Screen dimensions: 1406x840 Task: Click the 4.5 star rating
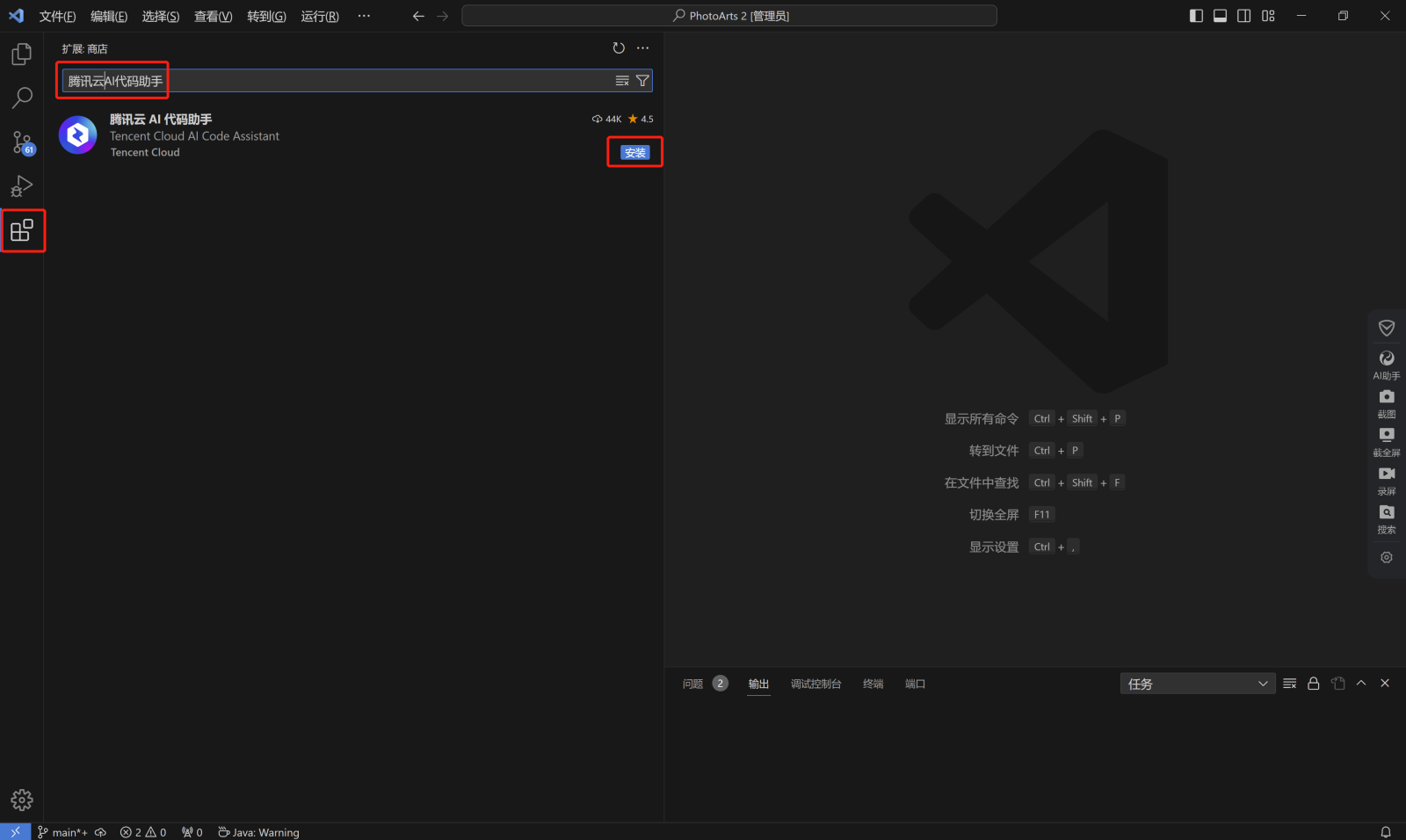641,119
